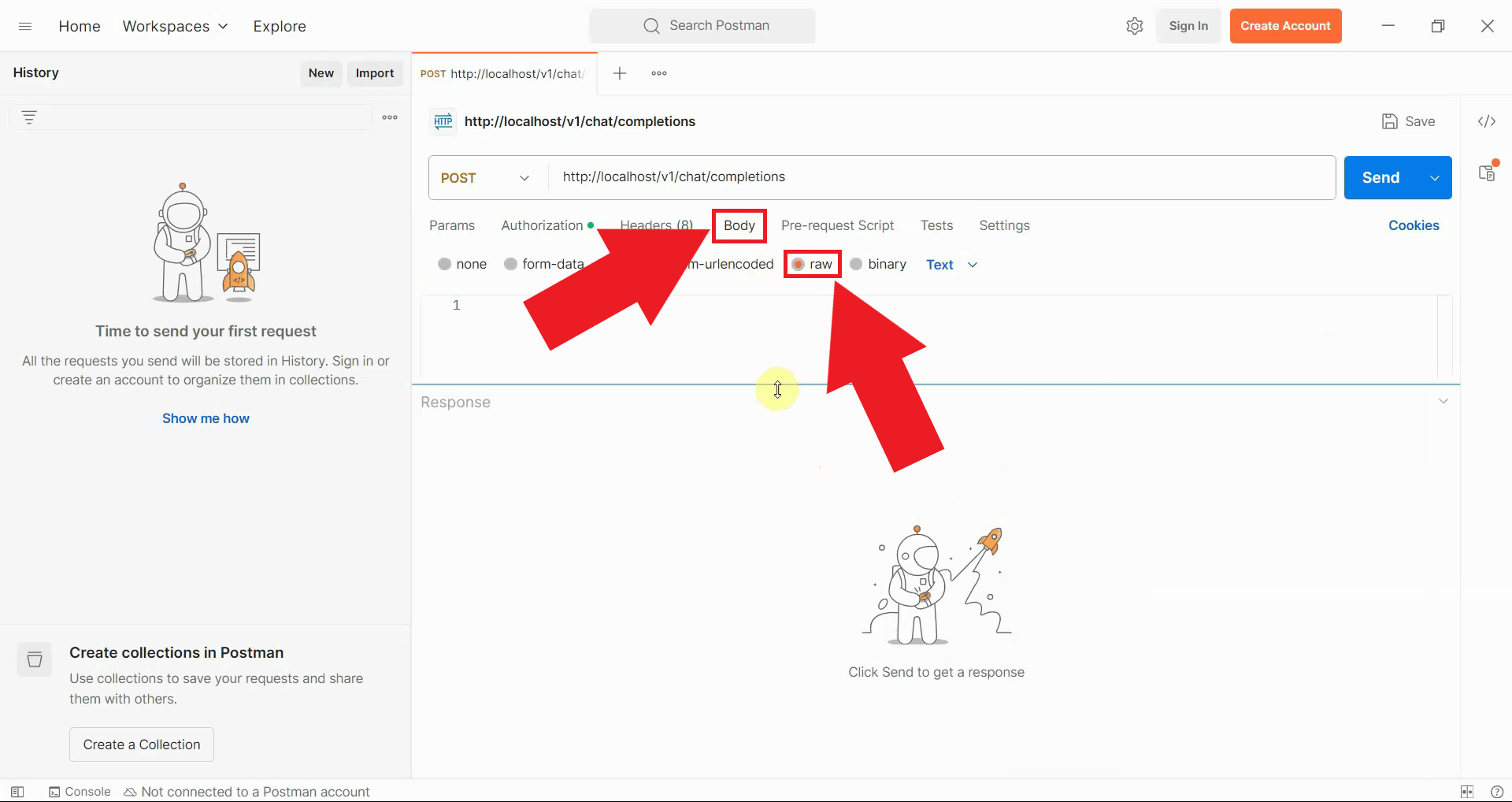Click the filter icon in History sidebar
Screen dimensions: 1512x802
(29, 117)
